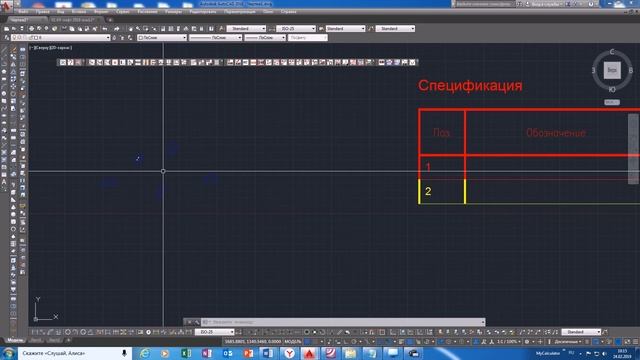
Task: Select the Rotate modify tool
Action: (x=13, y=94)
